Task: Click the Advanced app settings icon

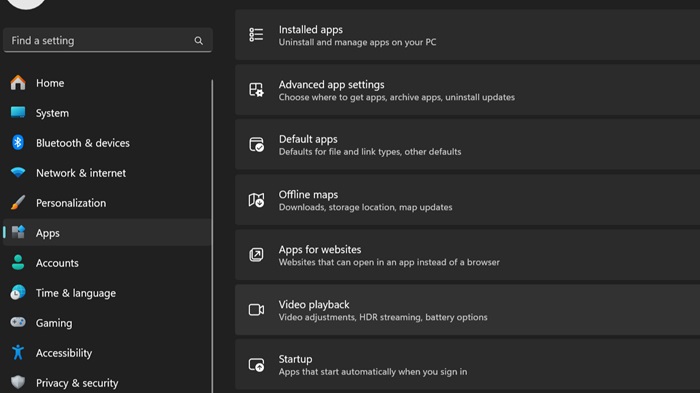Action: pyautogui.click(x=256, y=90)
